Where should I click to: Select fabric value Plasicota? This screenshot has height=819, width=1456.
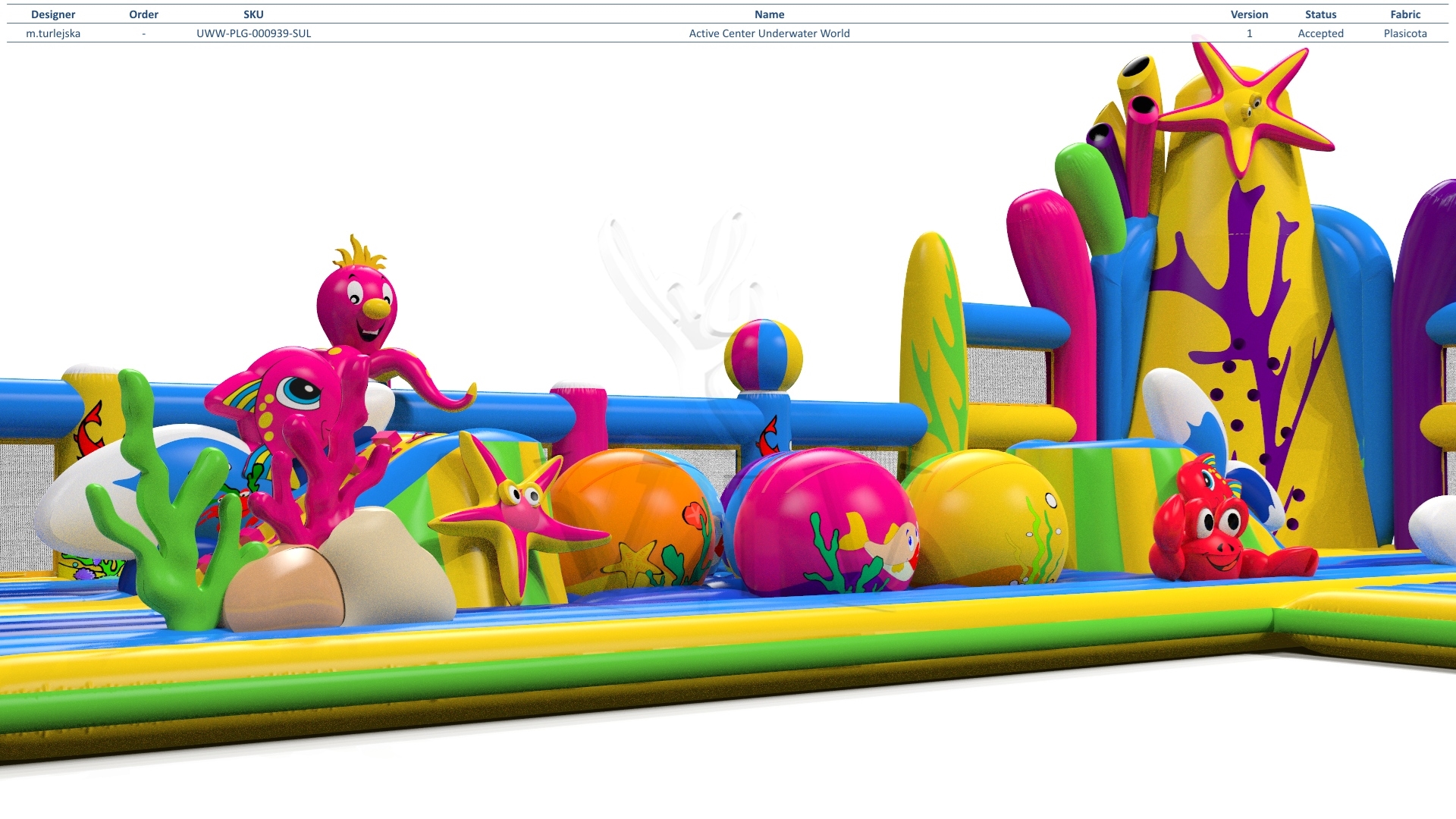(1405, 33)
